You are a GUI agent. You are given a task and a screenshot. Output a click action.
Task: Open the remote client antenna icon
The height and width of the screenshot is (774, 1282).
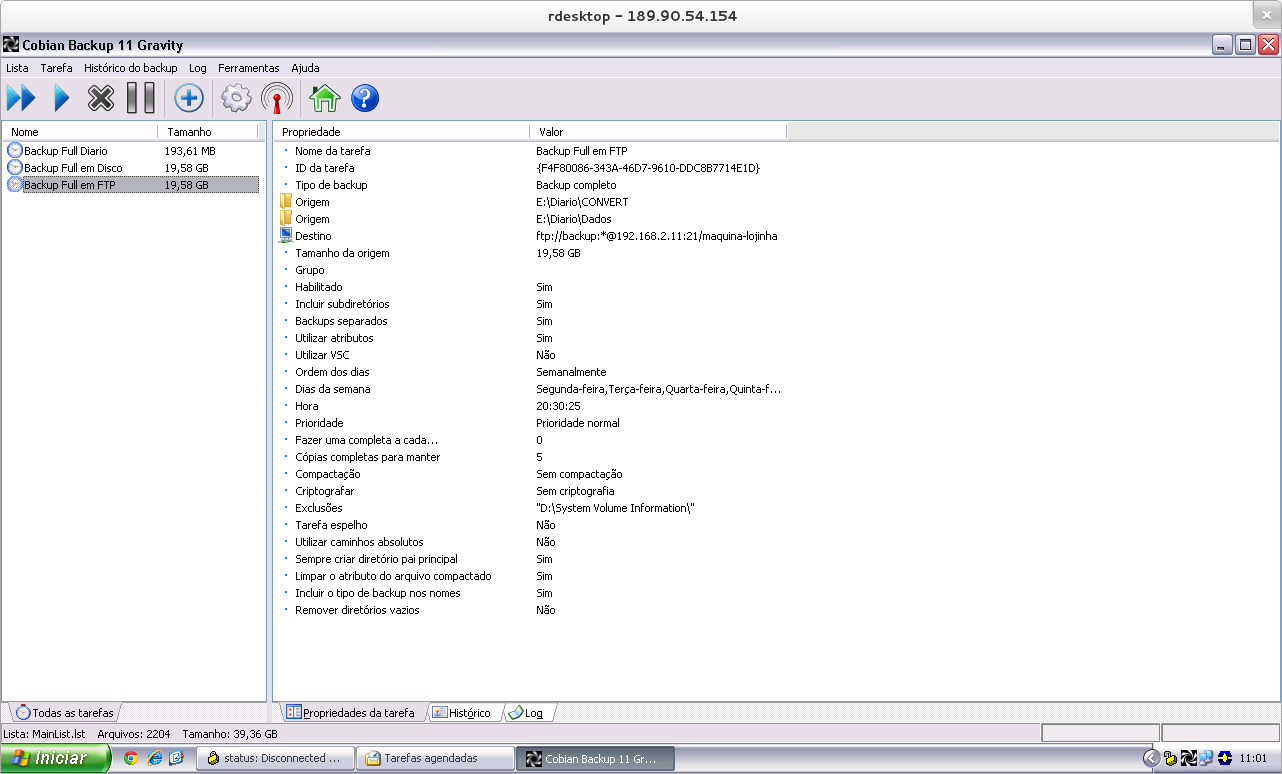pos(277,98)
